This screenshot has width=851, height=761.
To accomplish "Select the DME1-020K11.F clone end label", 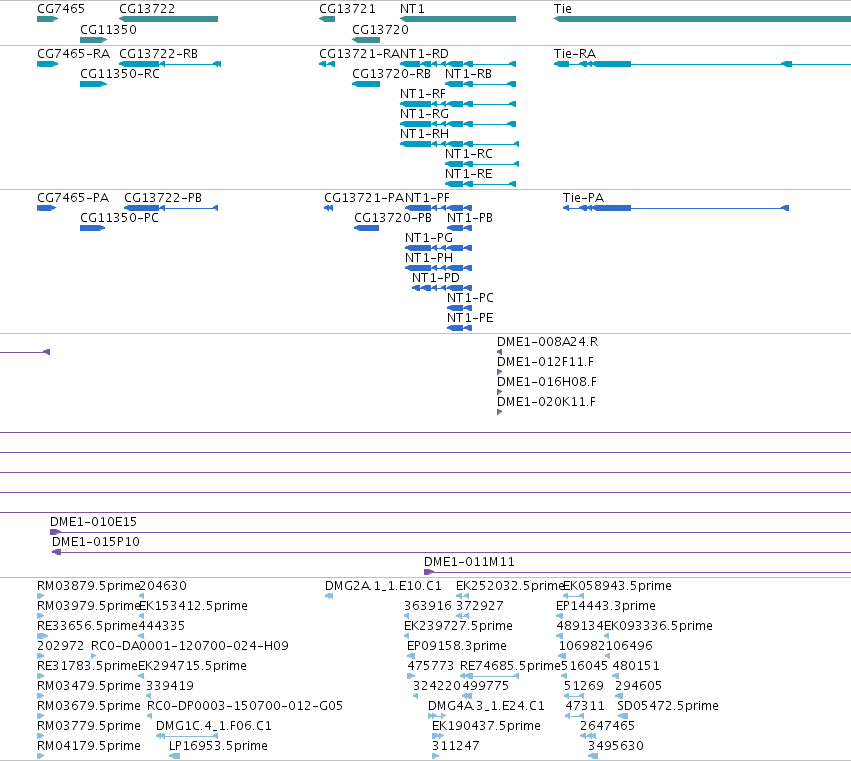I will coord(547,402).
